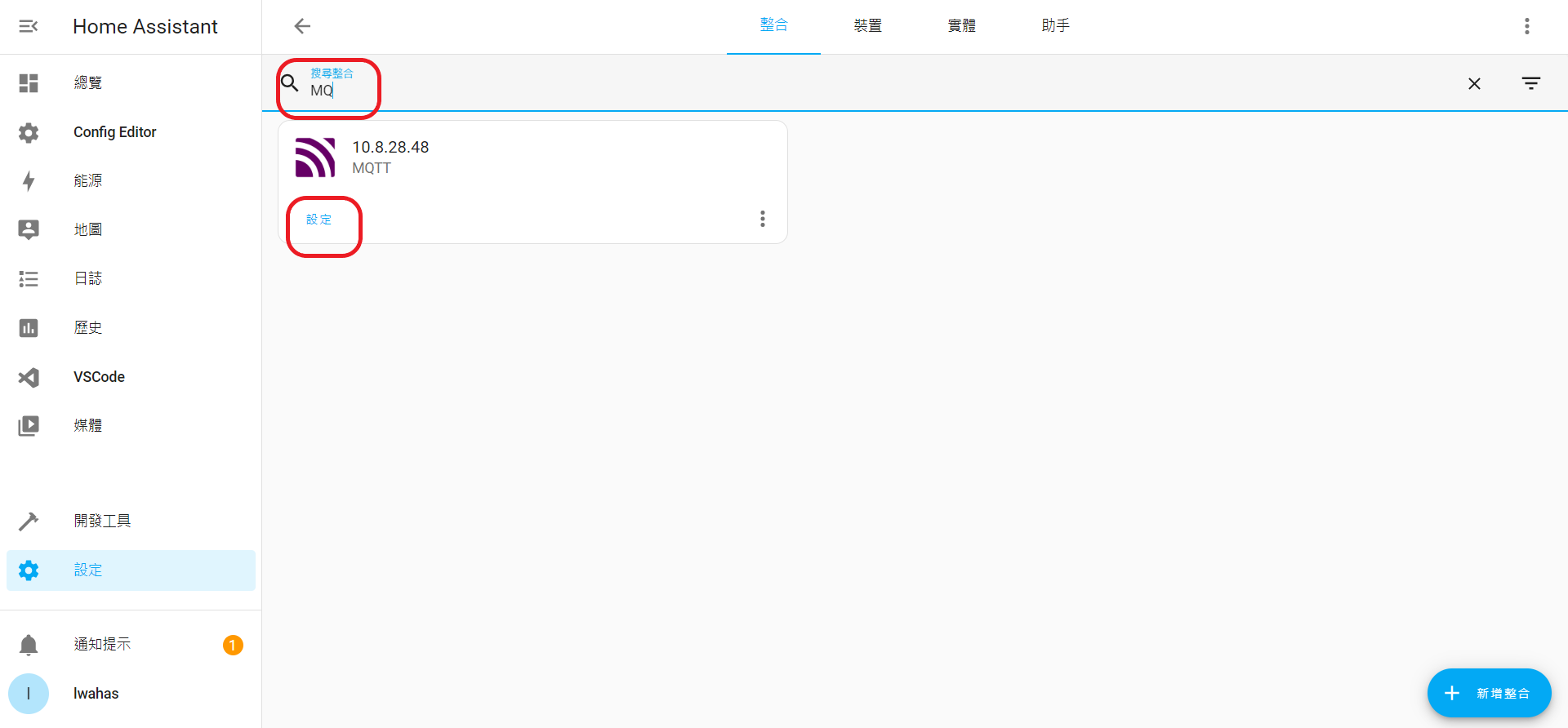
Task: Open the overview dashboard icon (總覽)
Action: point(29,83)
